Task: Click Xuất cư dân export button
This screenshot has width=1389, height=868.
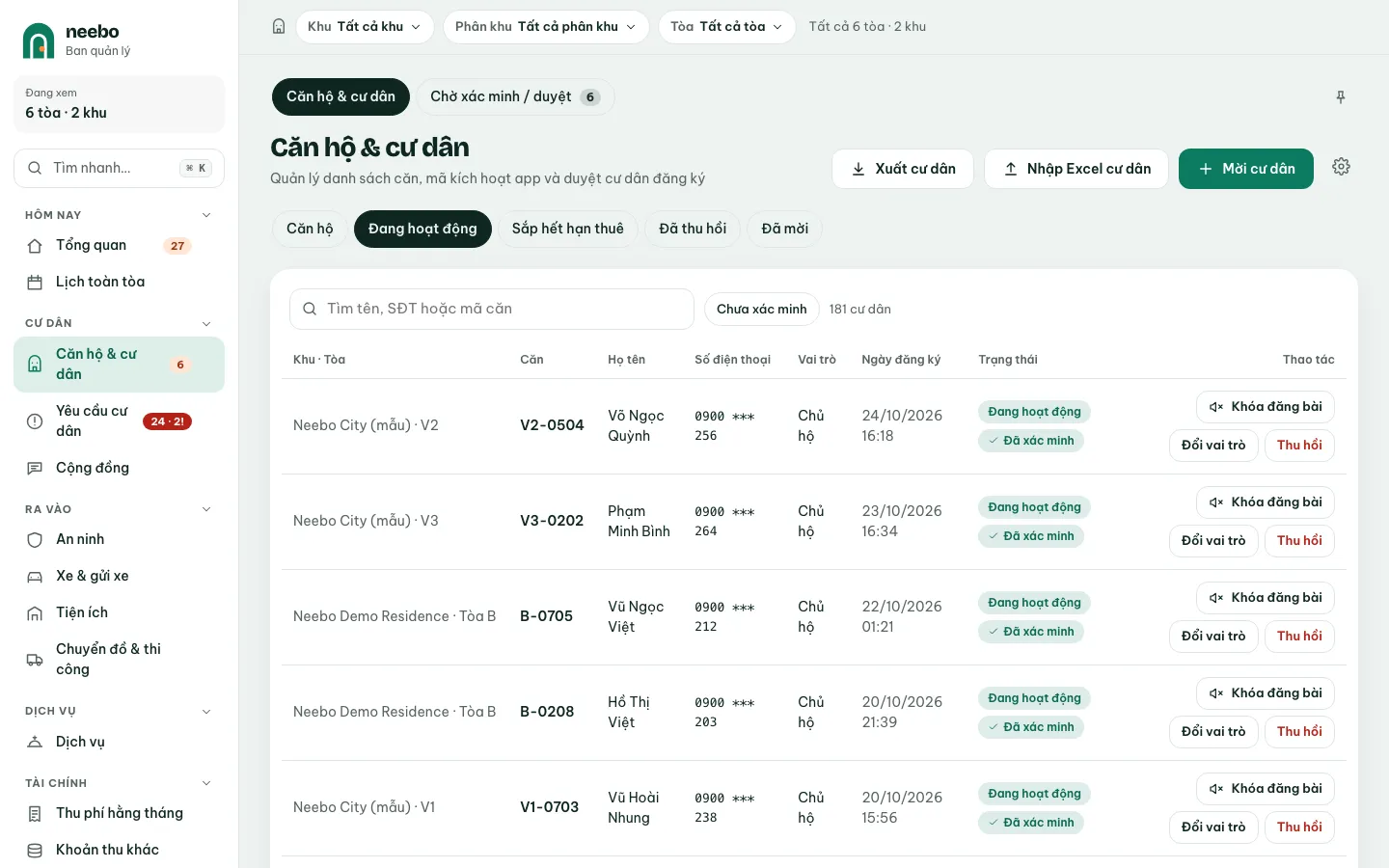Action: 903,169
